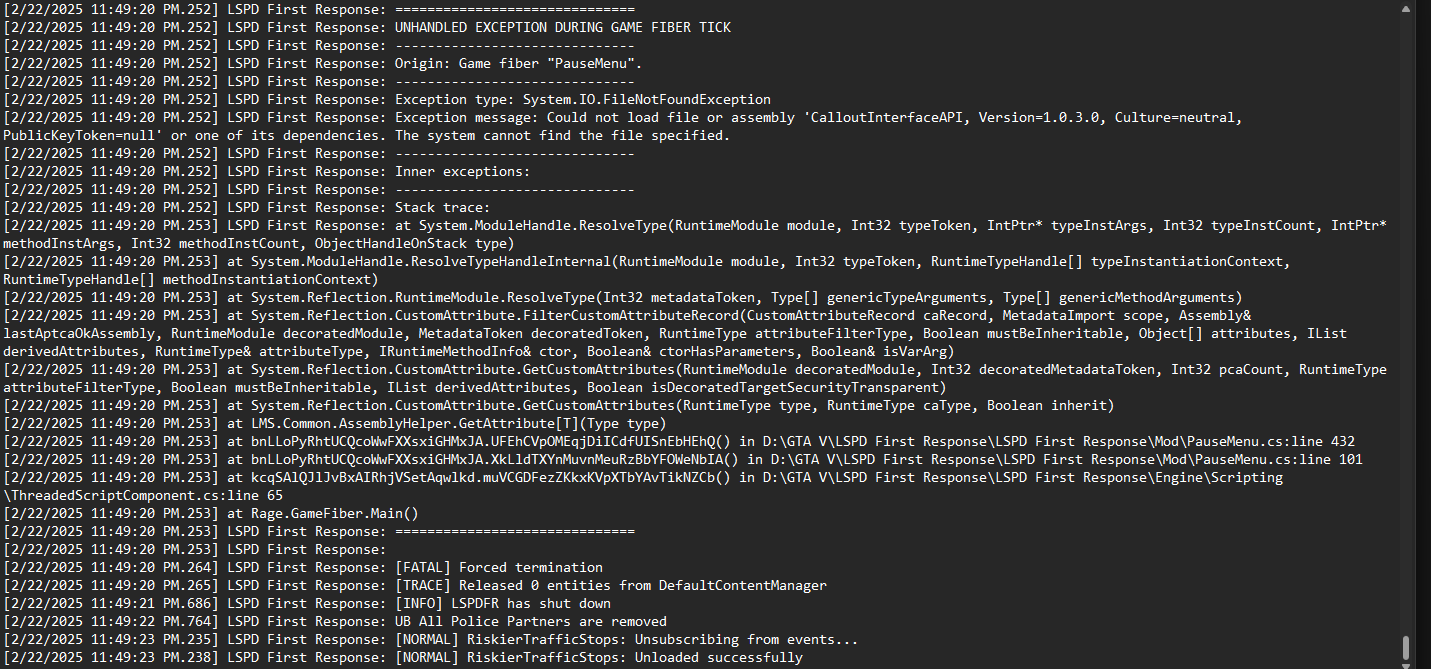The width and height of the screenshot is (1431, 669).
Task: Click the 'RiskierTrafficStops: Unloaded successfully' line
Action: pos(598,657)
